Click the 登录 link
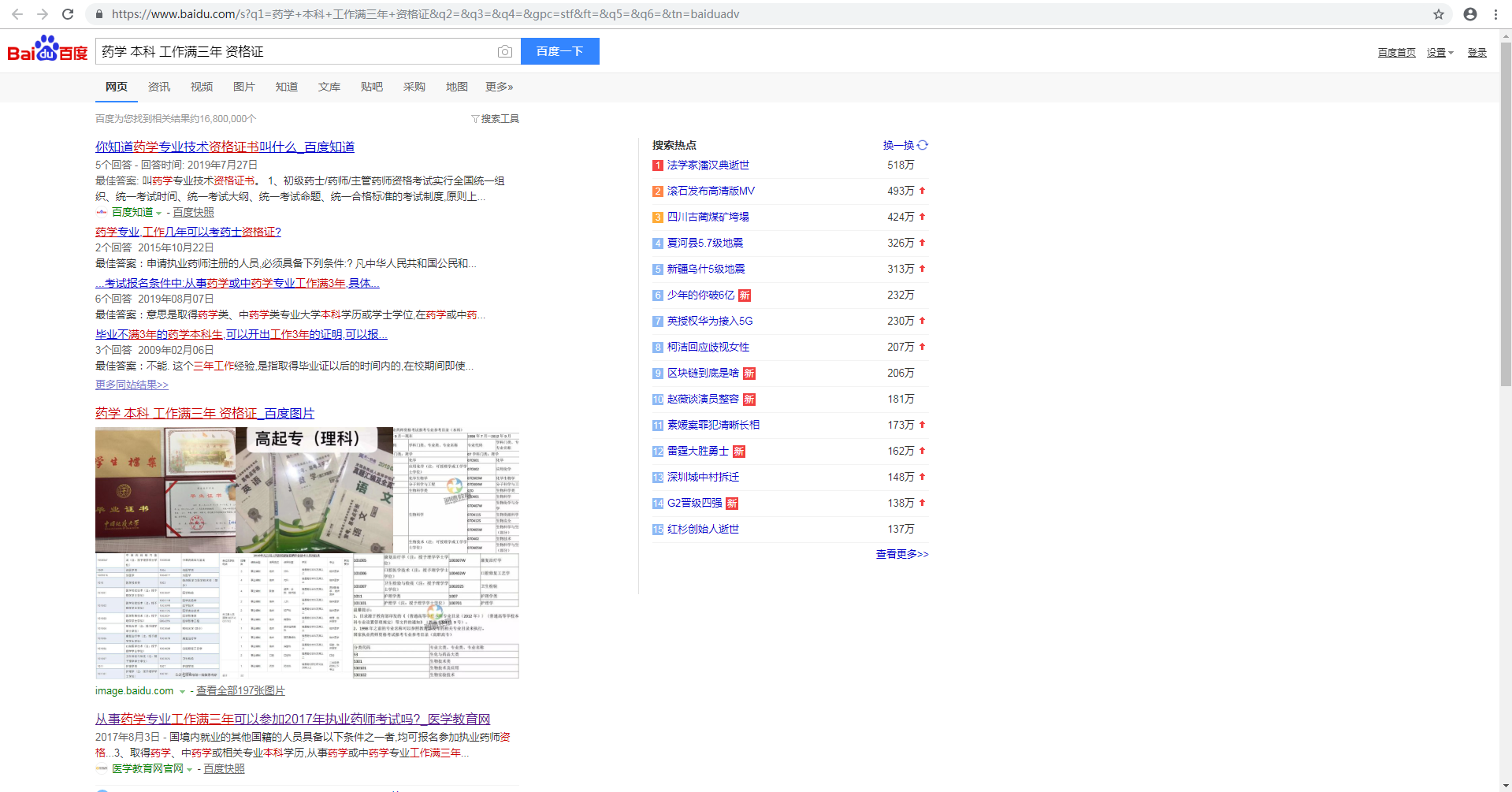Image resolution: width=1512 pixels, height=792 pixels. pyautogui.click(x=1477, y=53)
